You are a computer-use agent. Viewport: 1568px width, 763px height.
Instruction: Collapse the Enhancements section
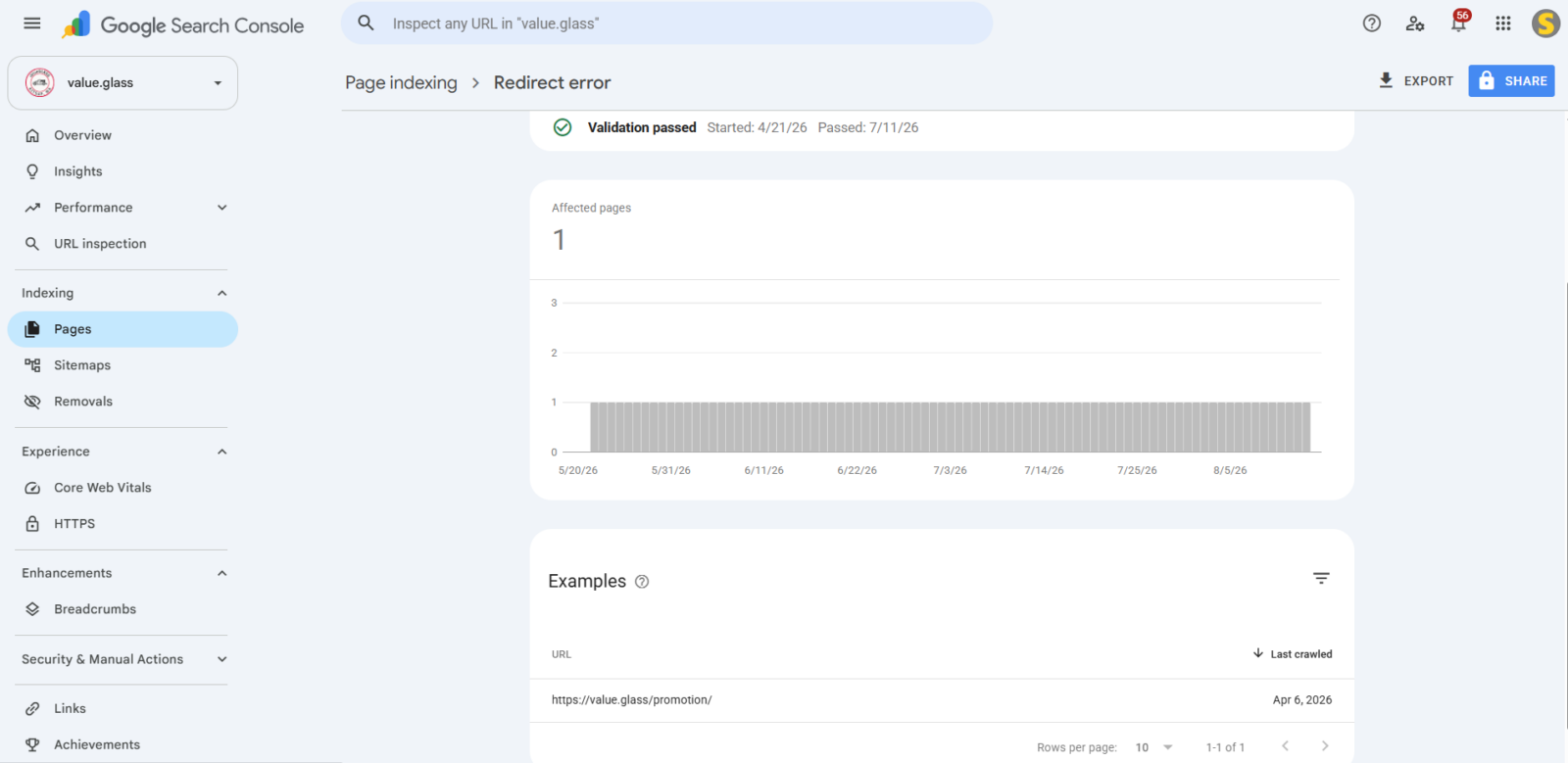[x=222, y=573]
